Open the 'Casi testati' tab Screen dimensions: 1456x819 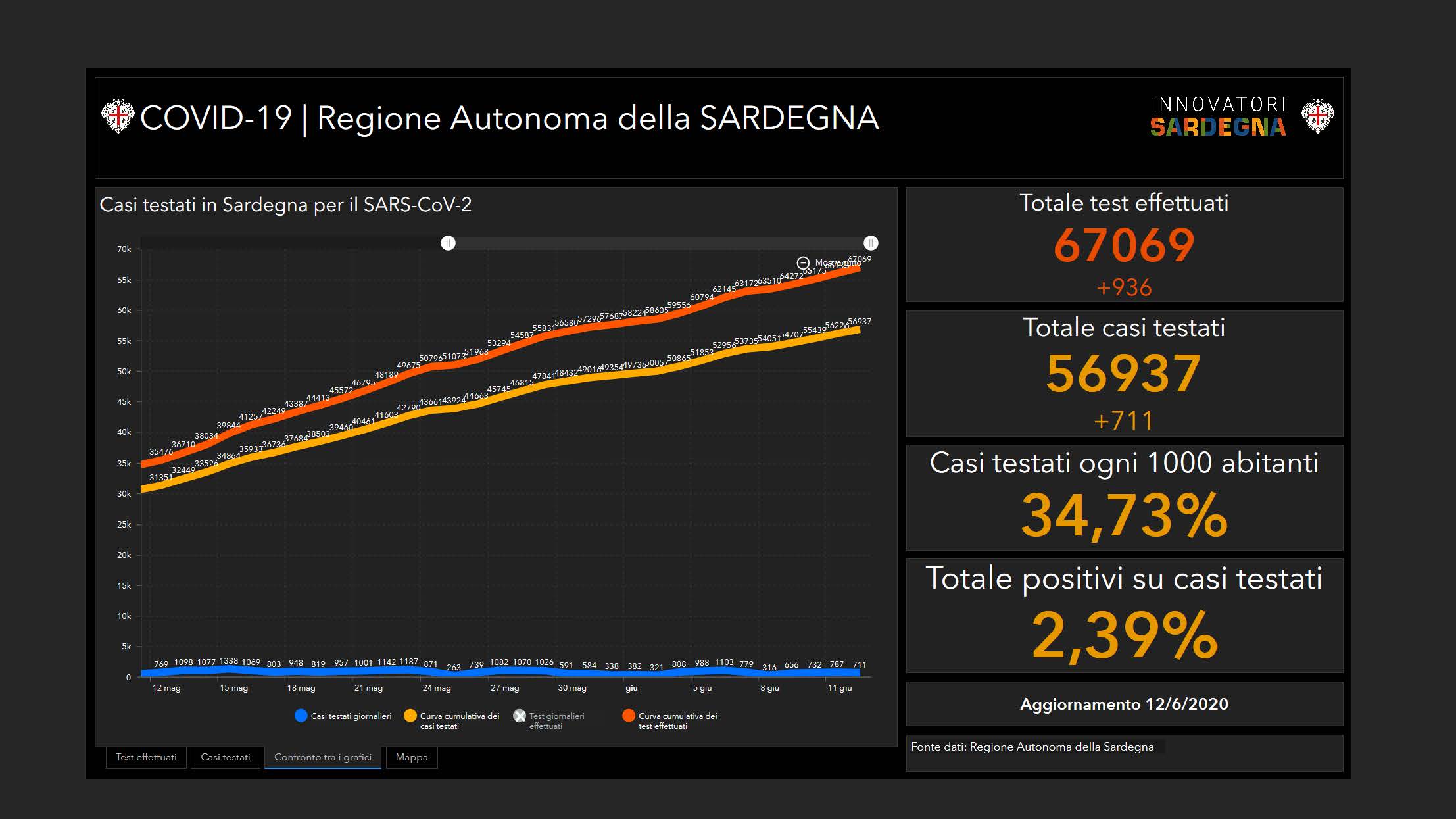pos(226,757)
